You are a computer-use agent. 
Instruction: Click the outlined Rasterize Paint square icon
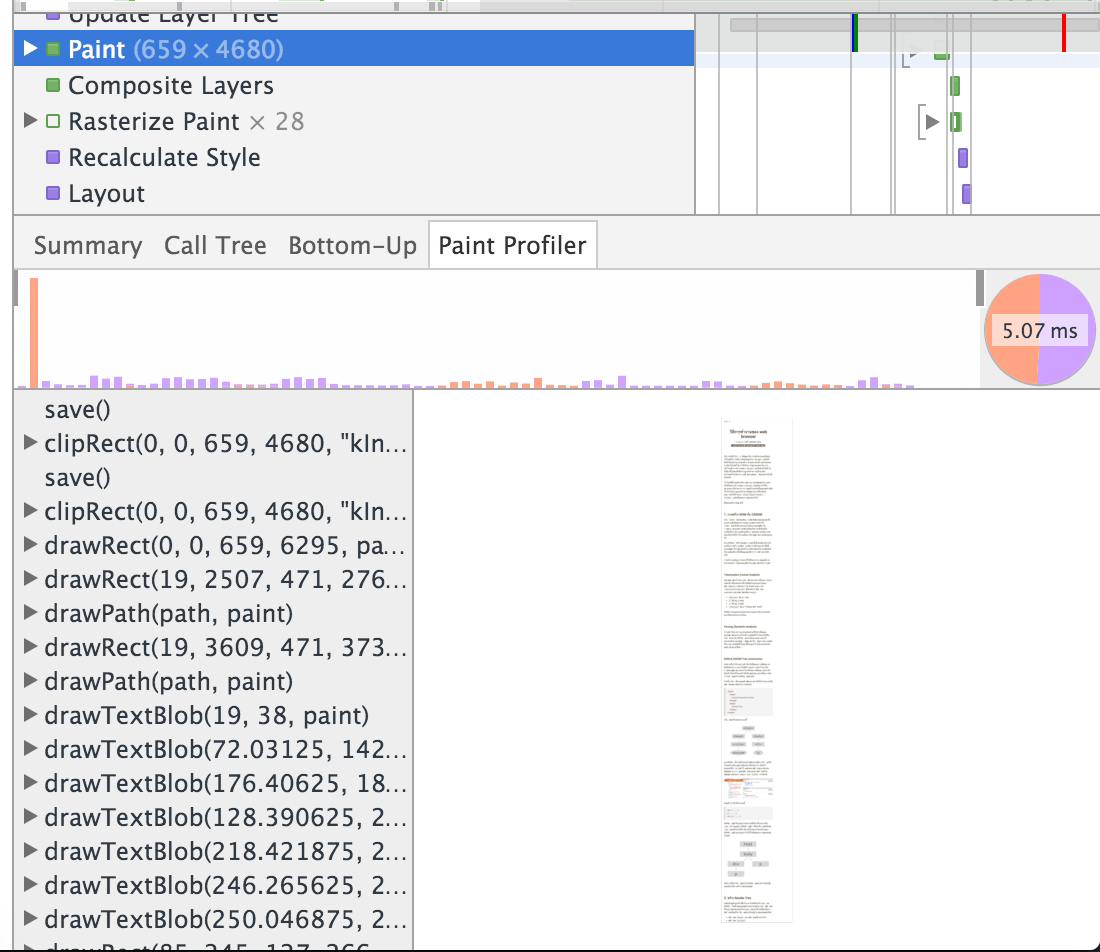pos(53,121)
